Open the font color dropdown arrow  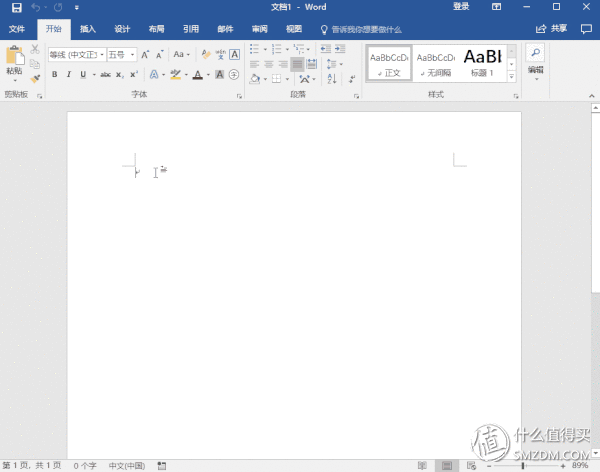(209, 75)
